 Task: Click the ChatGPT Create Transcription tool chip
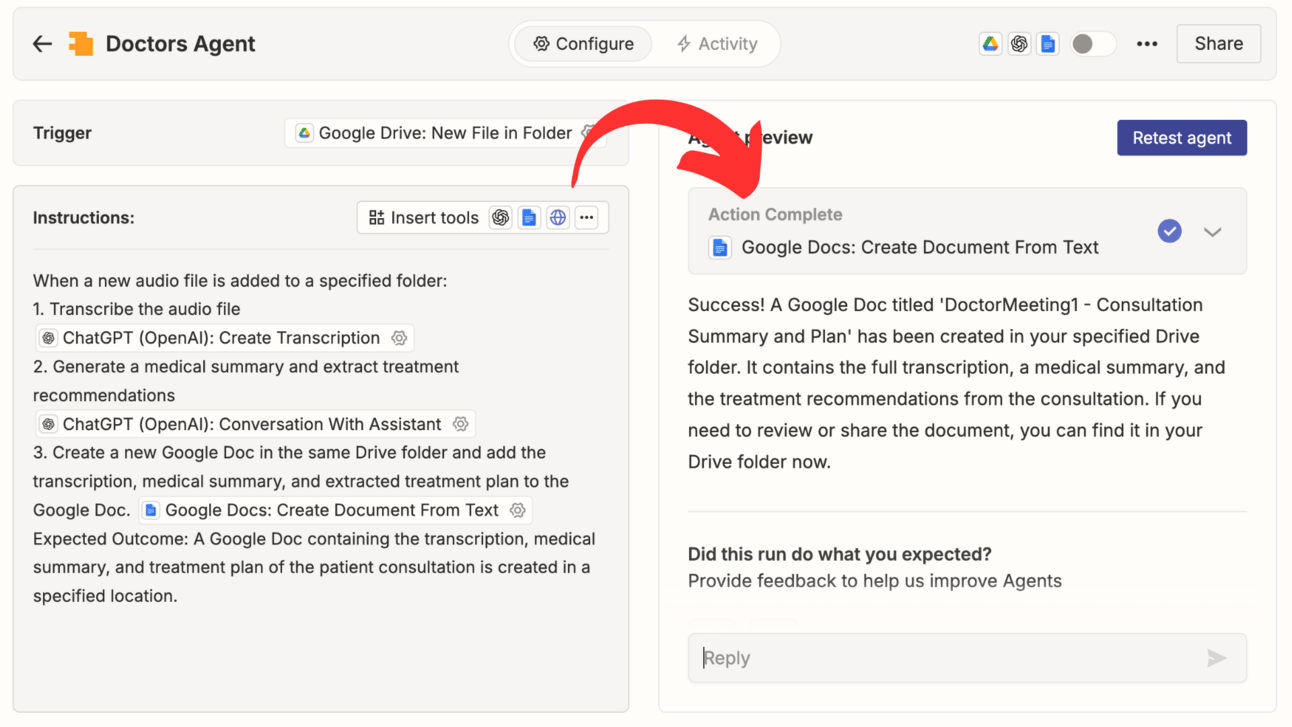coord(223,338)
